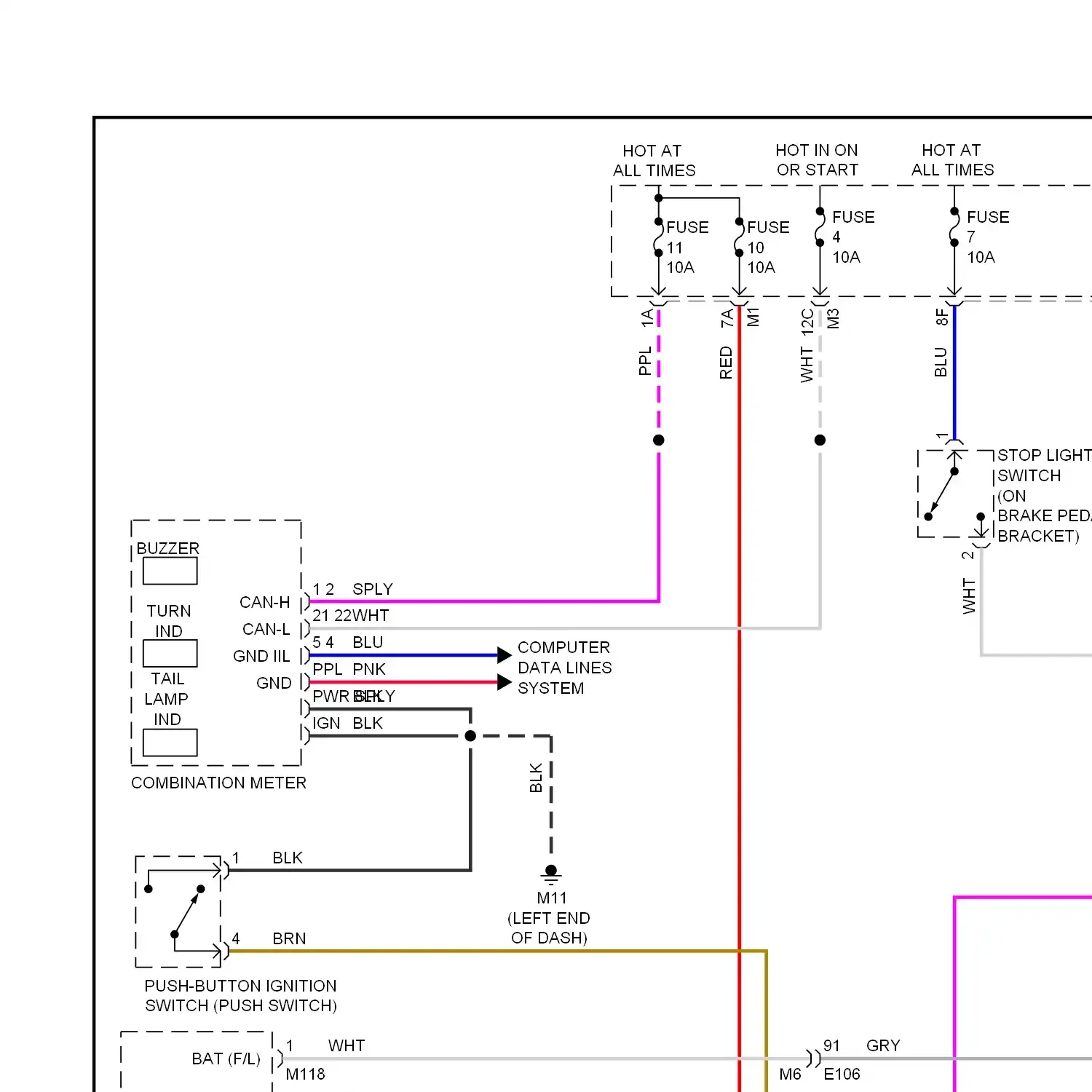This screenshot has width=1092, height=1092.
Task: Click the 'M11 (LEFT END OF DASH)' ground label
Action: pyautogui.click(x=549, y=918)
